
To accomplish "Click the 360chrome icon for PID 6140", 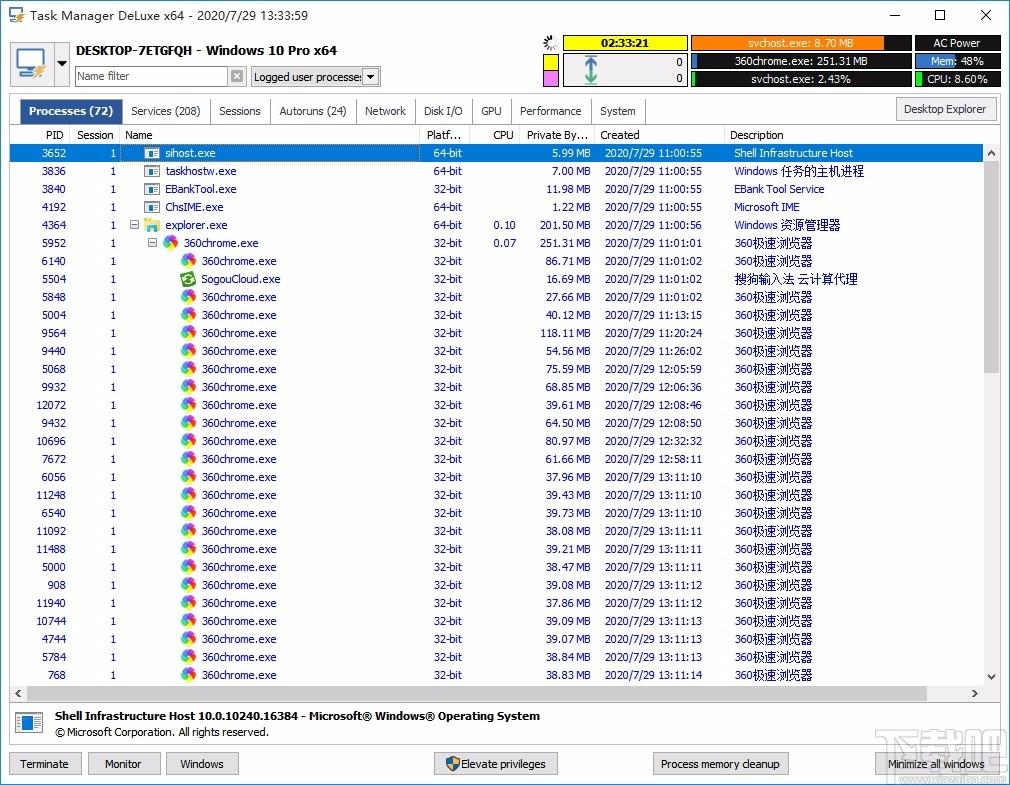I will point(189,261).
